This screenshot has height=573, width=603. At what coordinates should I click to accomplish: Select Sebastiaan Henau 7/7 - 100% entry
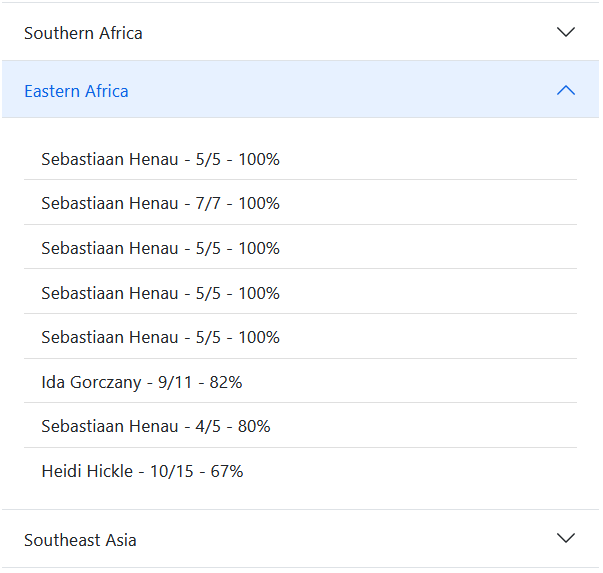click(x=160, y=203)
